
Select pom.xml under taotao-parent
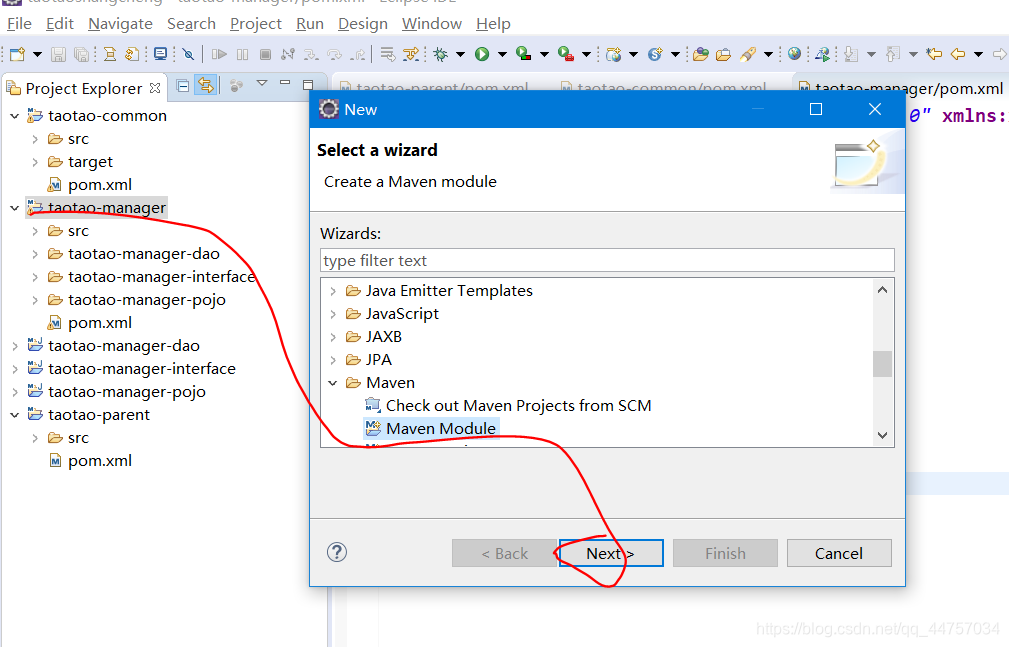coord(100,461)
